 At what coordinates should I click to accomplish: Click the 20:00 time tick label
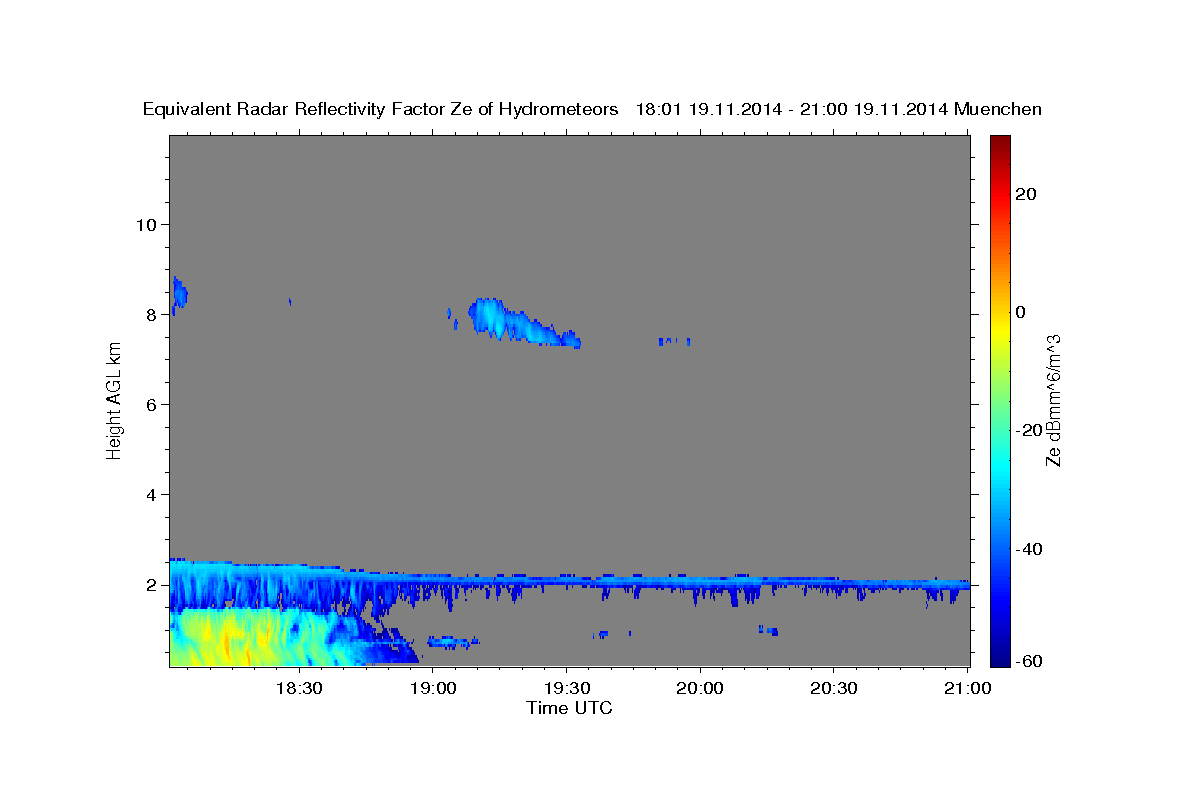coord(700,688)
